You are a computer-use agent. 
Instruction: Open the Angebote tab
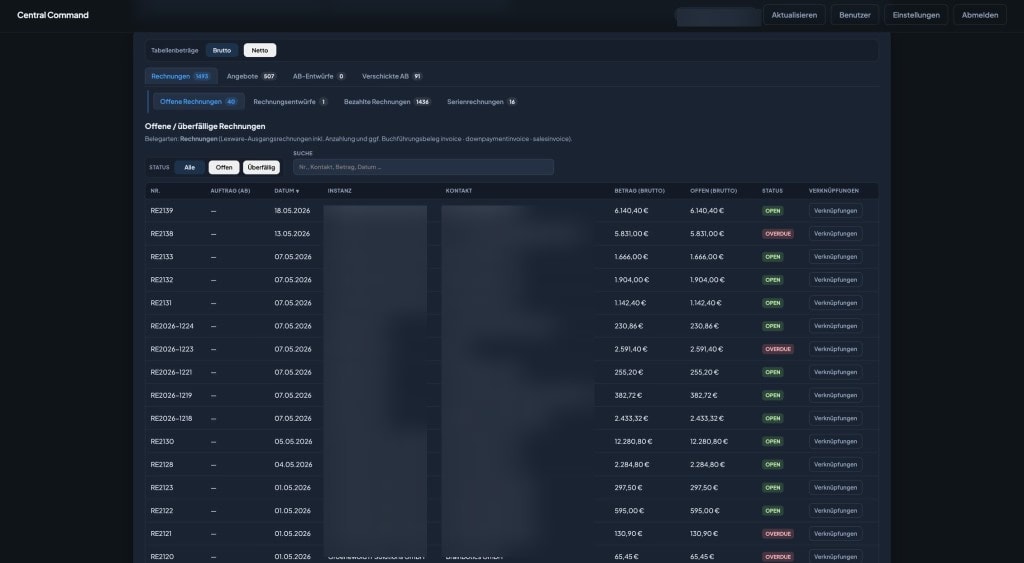[251, 76]
